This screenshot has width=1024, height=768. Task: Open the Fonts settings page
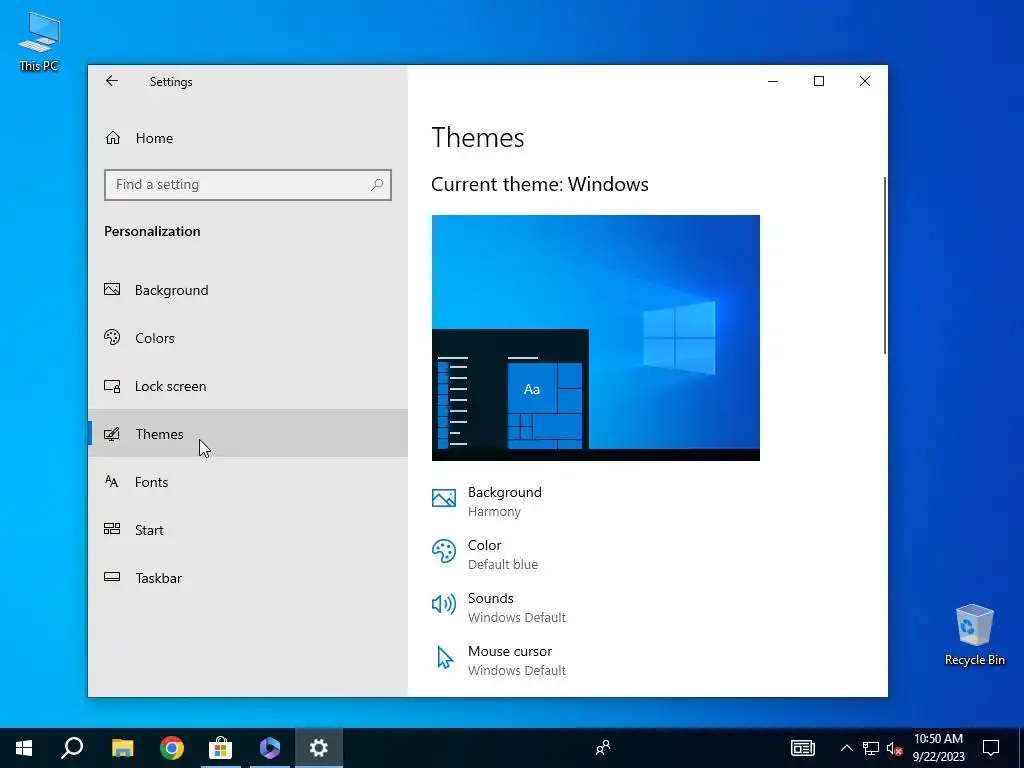coord(248,482)
